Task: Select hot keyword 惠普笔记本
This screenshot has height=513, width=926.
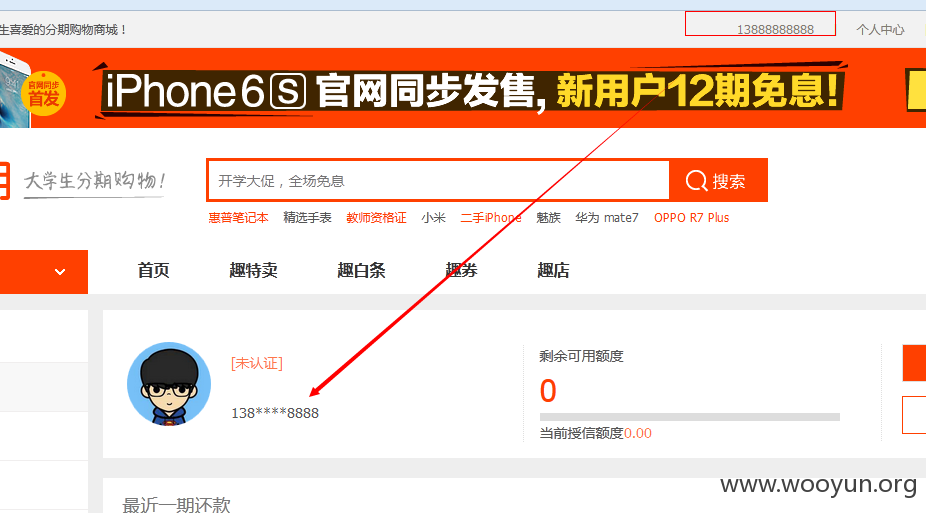Action: pyautogui.click(x=239, y=218)
